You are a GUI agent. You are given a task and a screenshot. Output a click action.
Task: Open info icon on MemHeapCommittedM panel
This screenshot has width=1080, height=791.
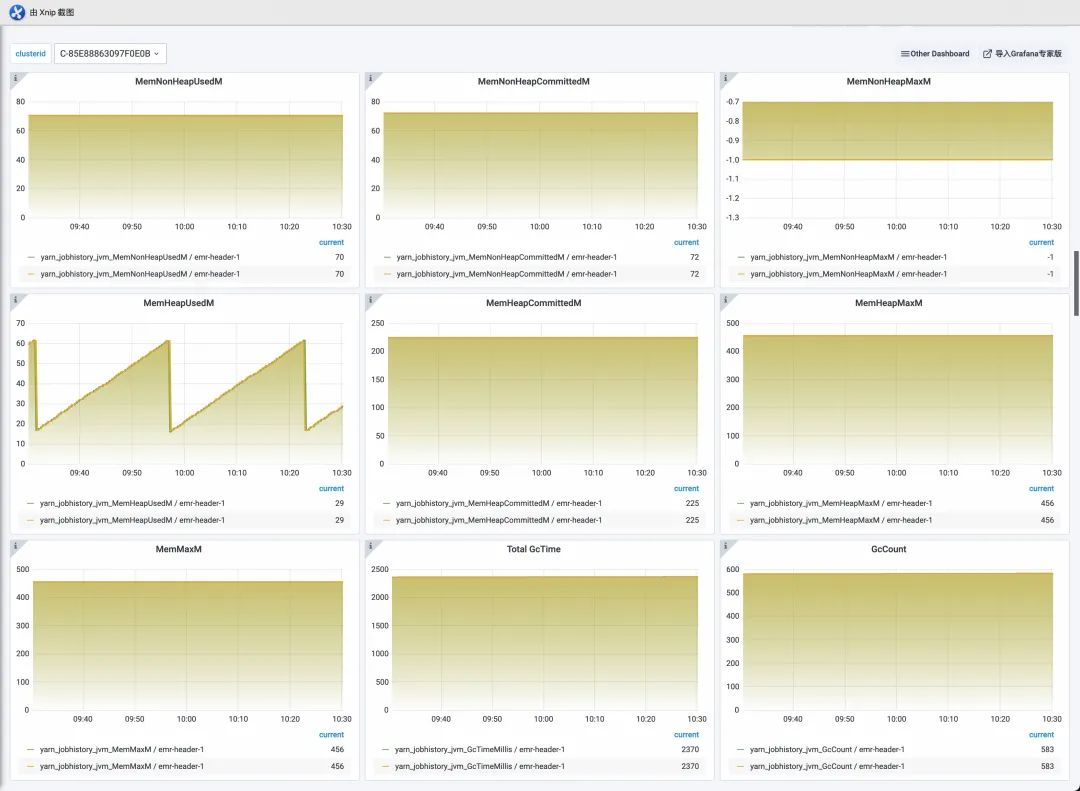[x=371, y=300]
